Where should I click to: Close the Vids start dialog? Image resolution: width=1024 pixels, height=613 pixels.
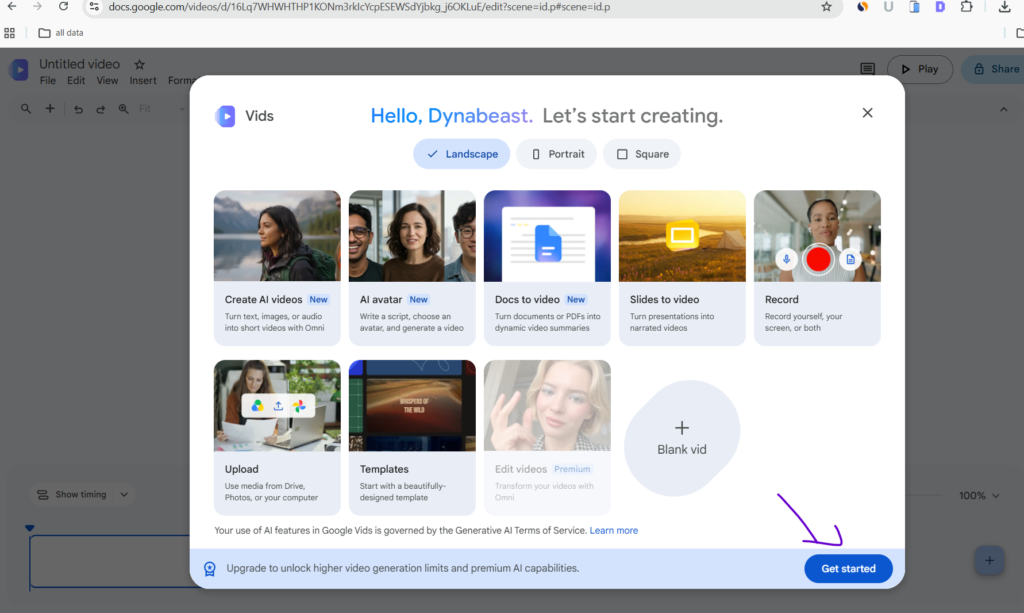tap(867, 113)
